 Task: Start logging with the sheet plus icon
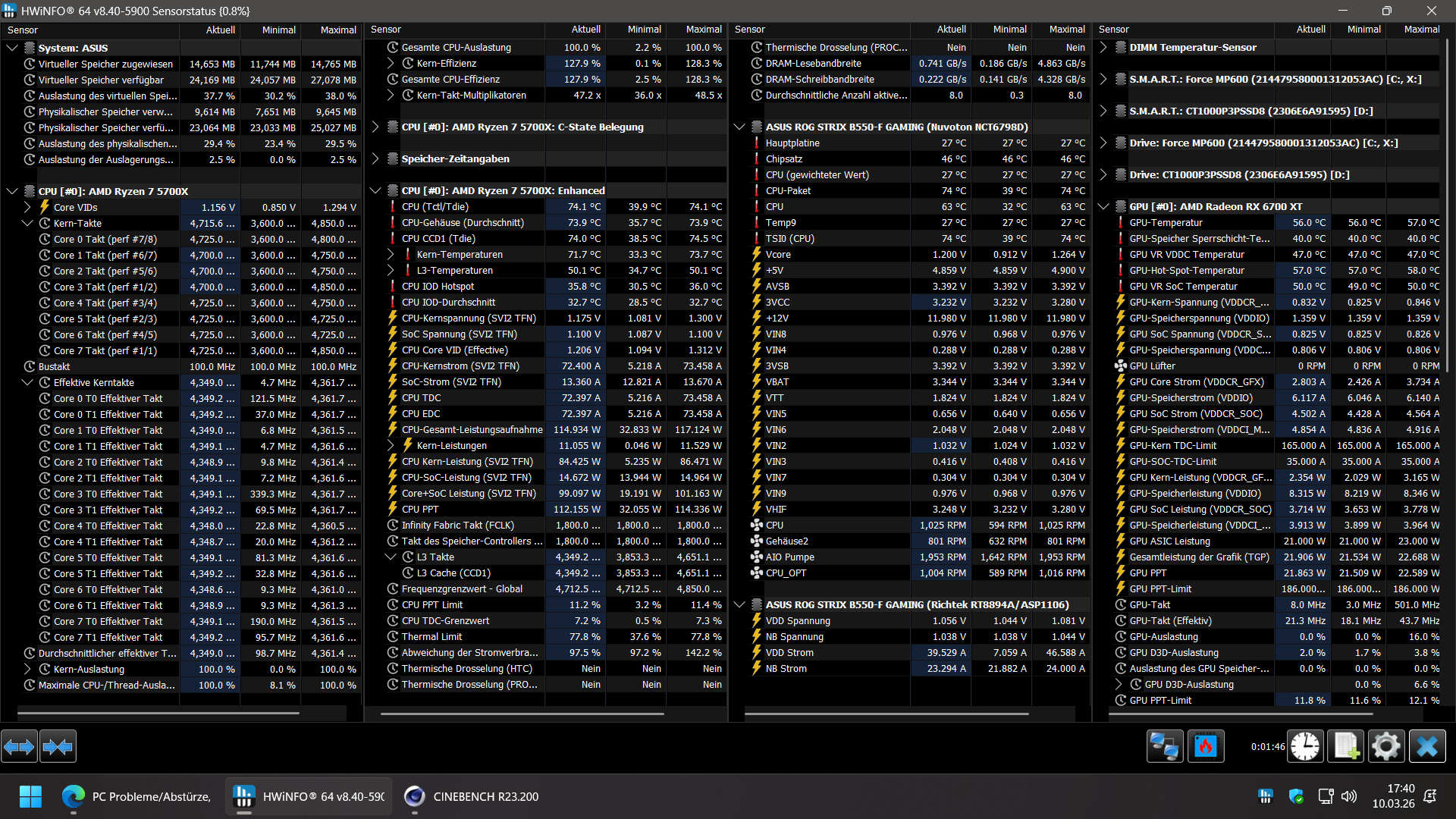pyautogui.click(x=1346, y=747)
